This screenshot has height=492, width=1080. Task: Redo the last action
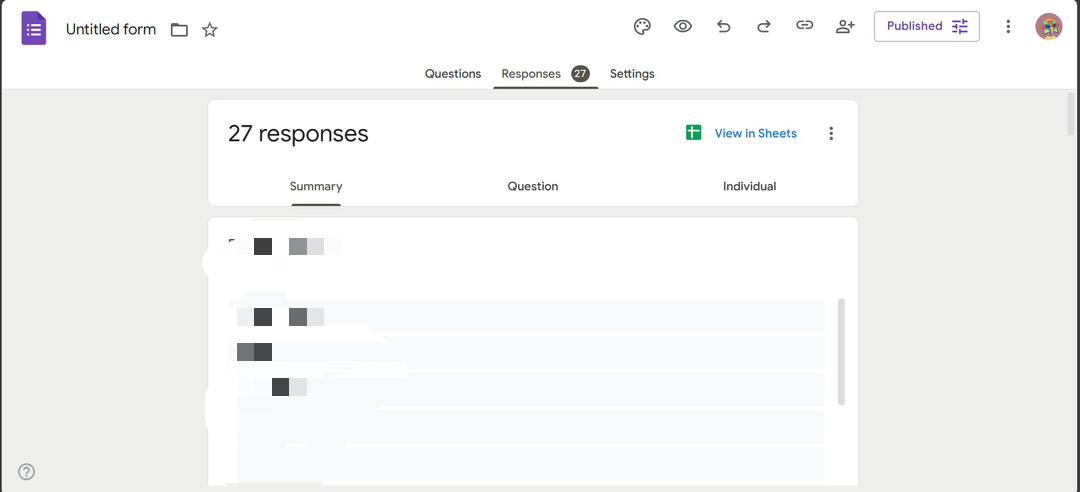click(x=764, y=26)
